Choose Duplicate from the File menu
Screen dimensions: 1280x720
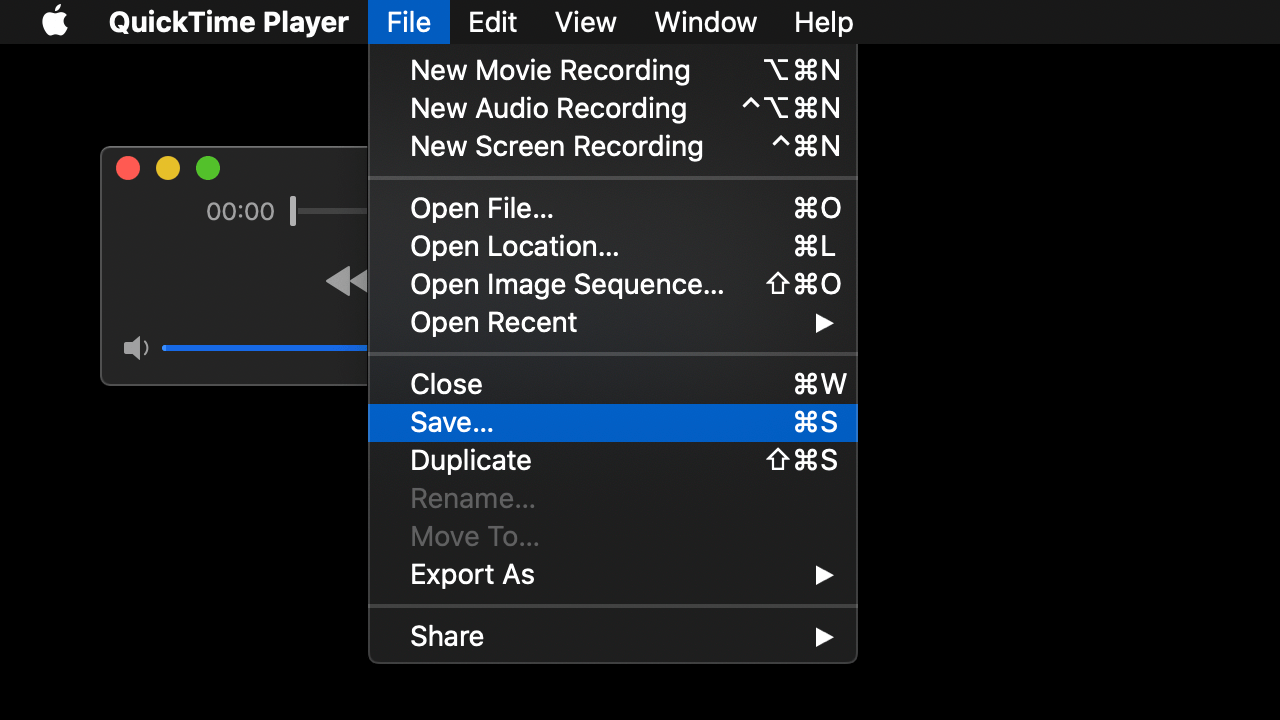[x=613, y=460]
